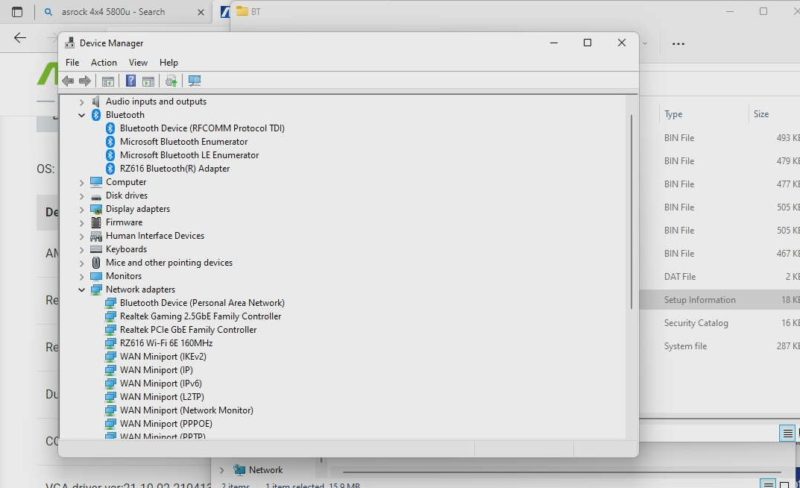Select Bluetooth Device (Personal Area Network)
800x488 pixels.
point(202,303)
